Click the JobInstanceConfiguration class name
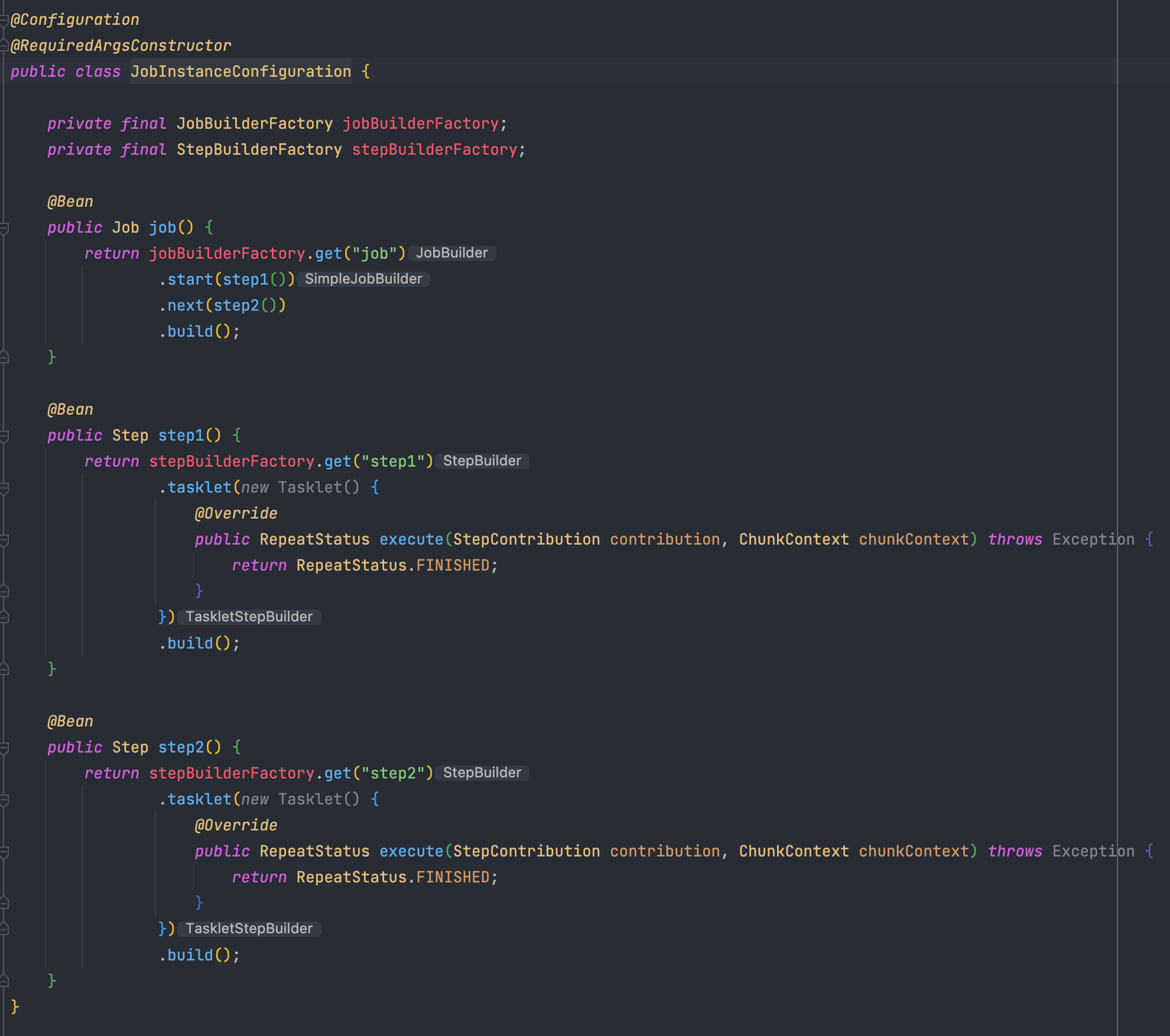Screen dimensions: 1170x1036 240,71
